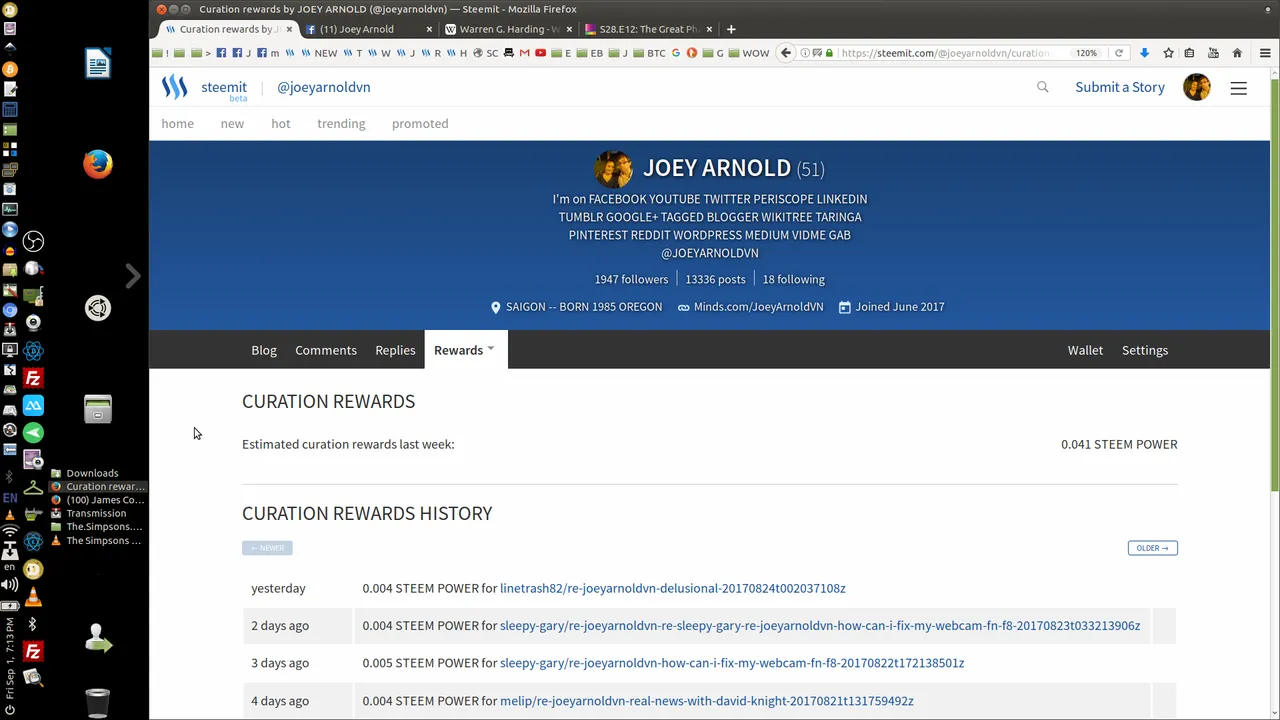Open the Minds.com/JoeyArnoldVN link

coord(758,307)
